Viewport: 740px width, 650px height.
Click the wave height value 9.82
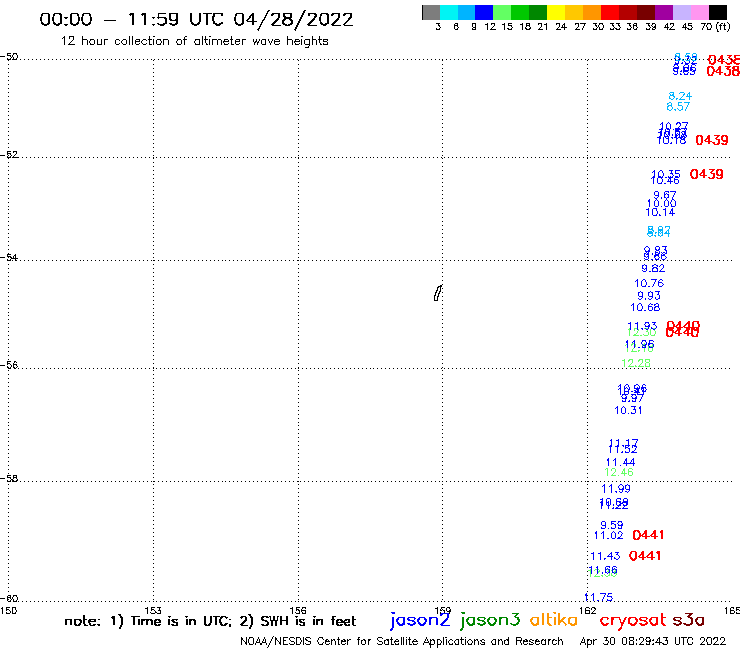(653, 269)
